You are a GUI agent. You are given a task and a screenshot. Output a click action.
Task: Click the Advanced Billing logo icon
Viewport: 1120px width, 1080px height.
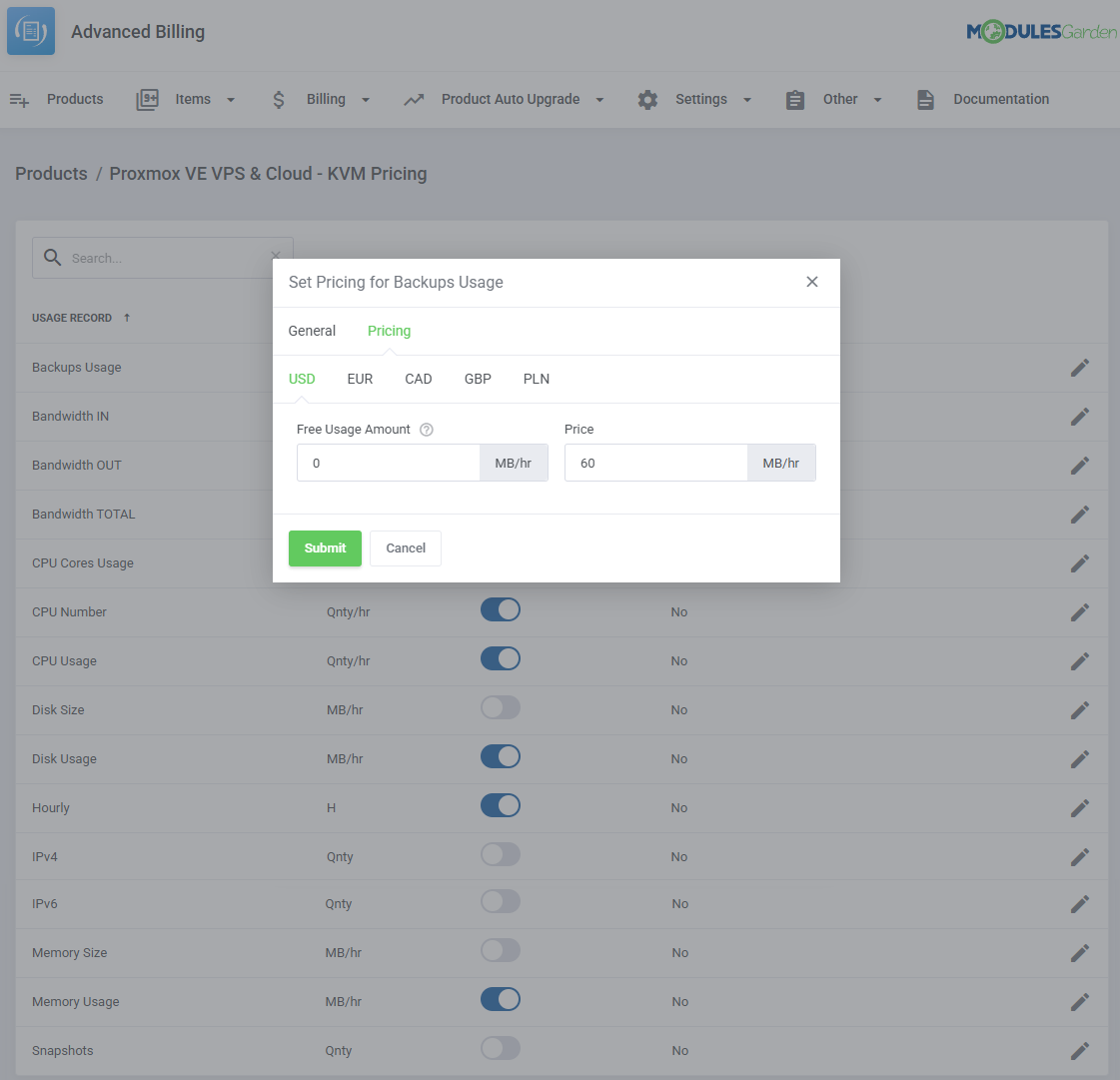point(31,32)
